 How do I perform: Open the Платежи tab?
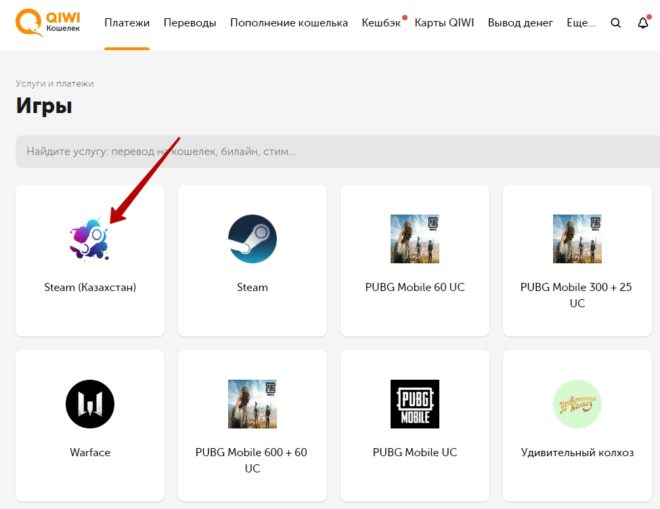127,23
